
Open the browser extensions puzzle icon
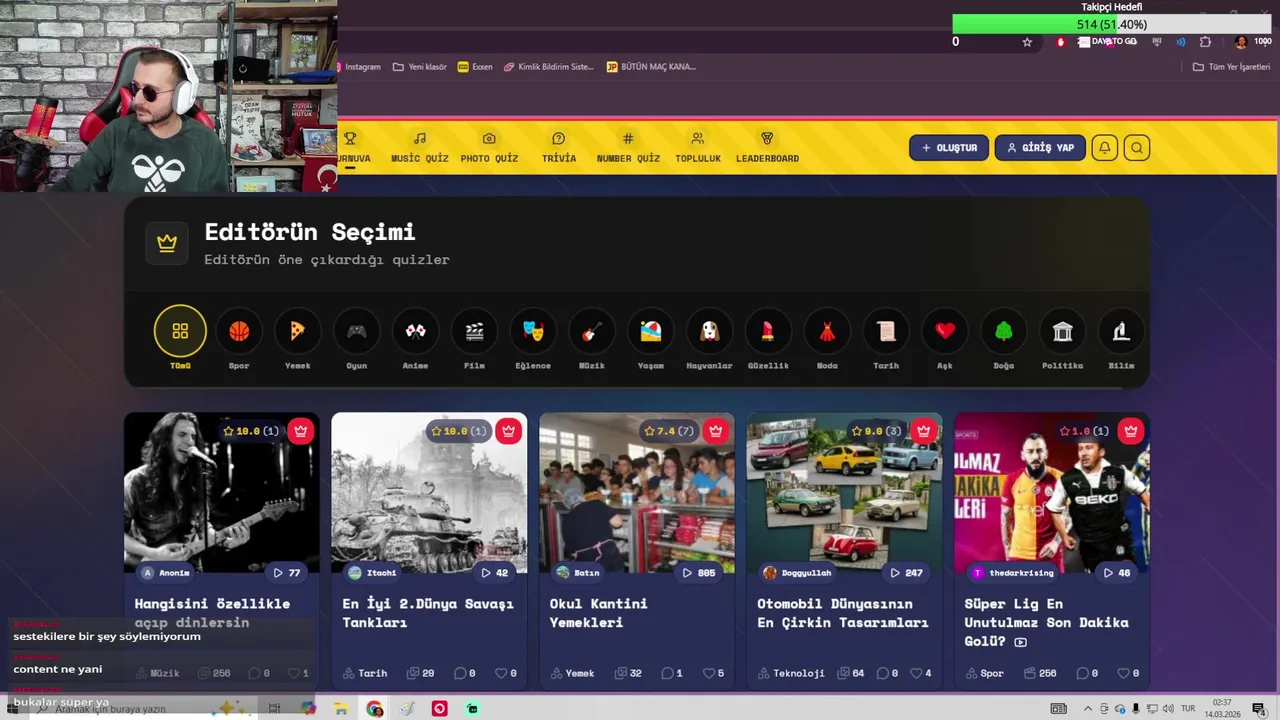[1205, 42]
